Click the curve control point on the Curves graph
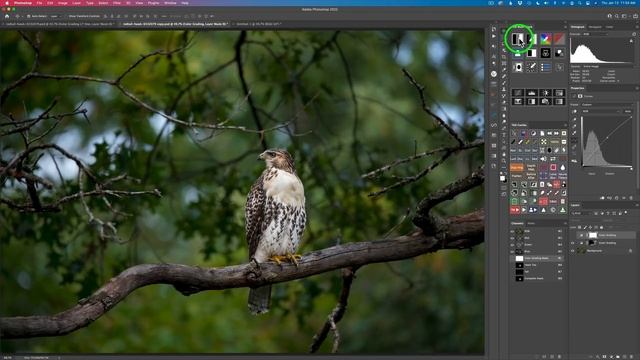Image resolution: width=640 pixels, height=360 pixels. click(608, 137)
